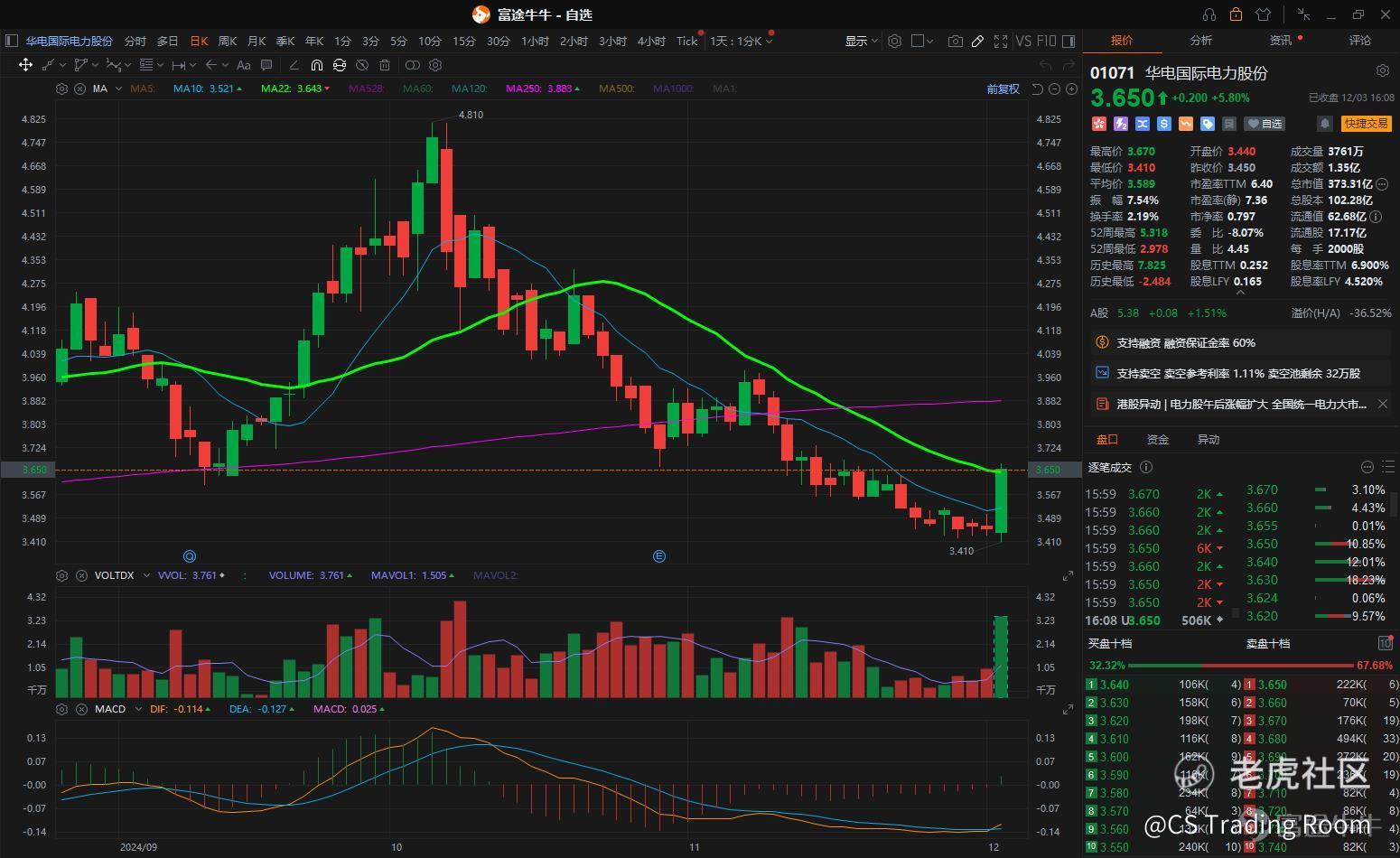This screenshot has height=858, width=1400.
Task: Click the orange short-selling badge icon
Action: point(1186,124)
